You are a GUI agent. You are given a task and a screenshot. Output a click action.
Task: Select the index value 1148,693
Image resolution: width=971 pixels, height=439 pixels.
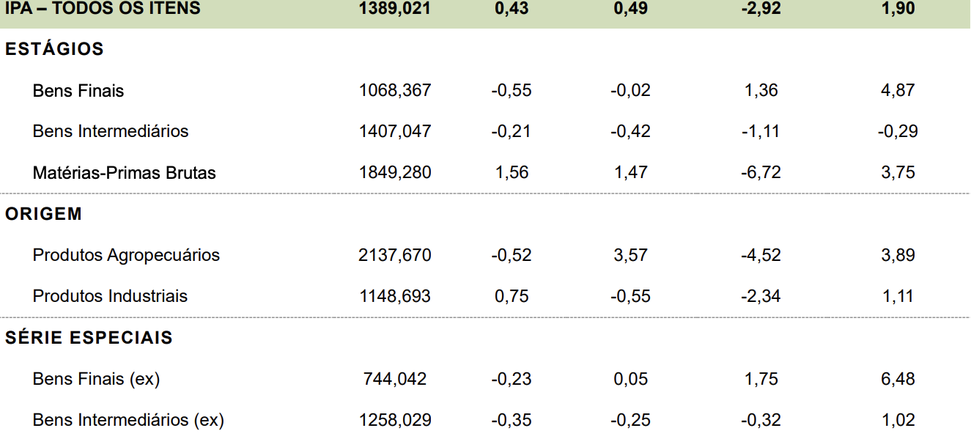[x=395, y=296]
